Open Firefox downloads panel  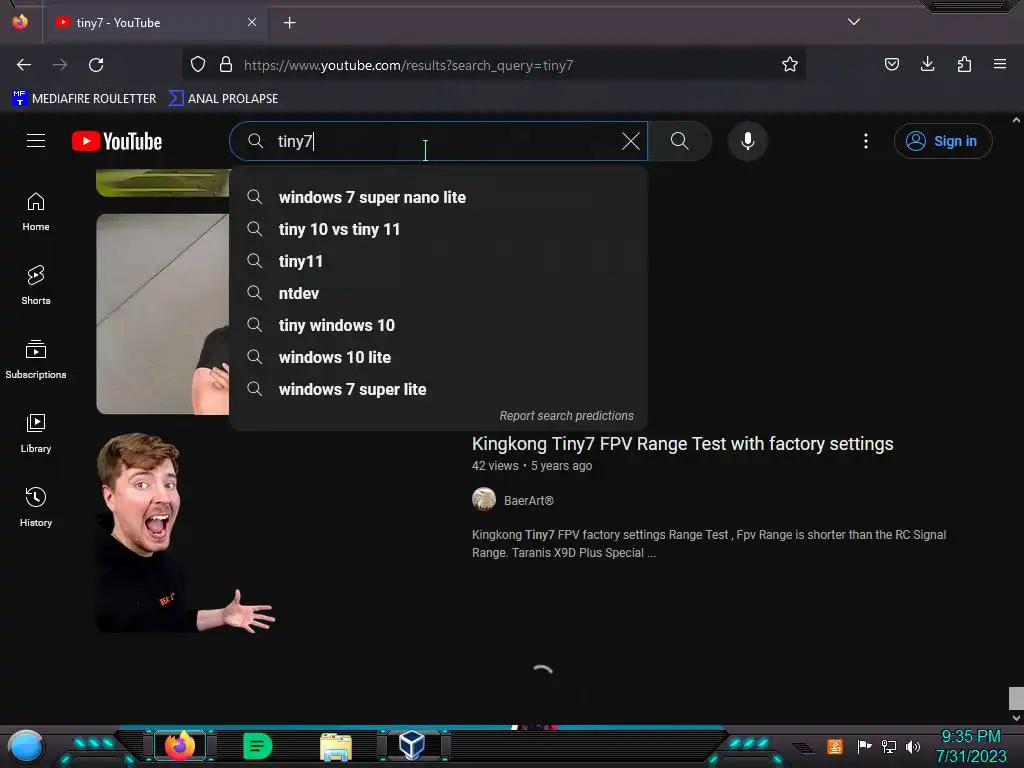927,64
